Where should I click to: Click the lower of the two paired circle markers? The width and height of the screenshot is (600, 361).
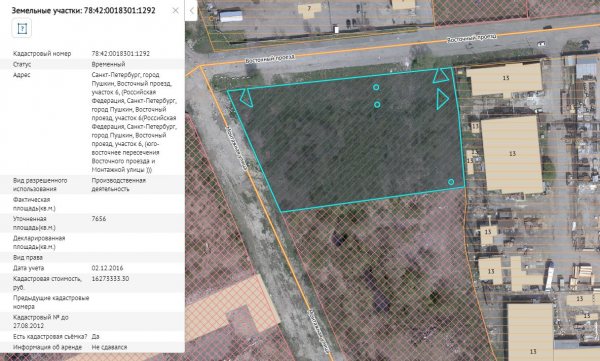[x=377, y=105]
